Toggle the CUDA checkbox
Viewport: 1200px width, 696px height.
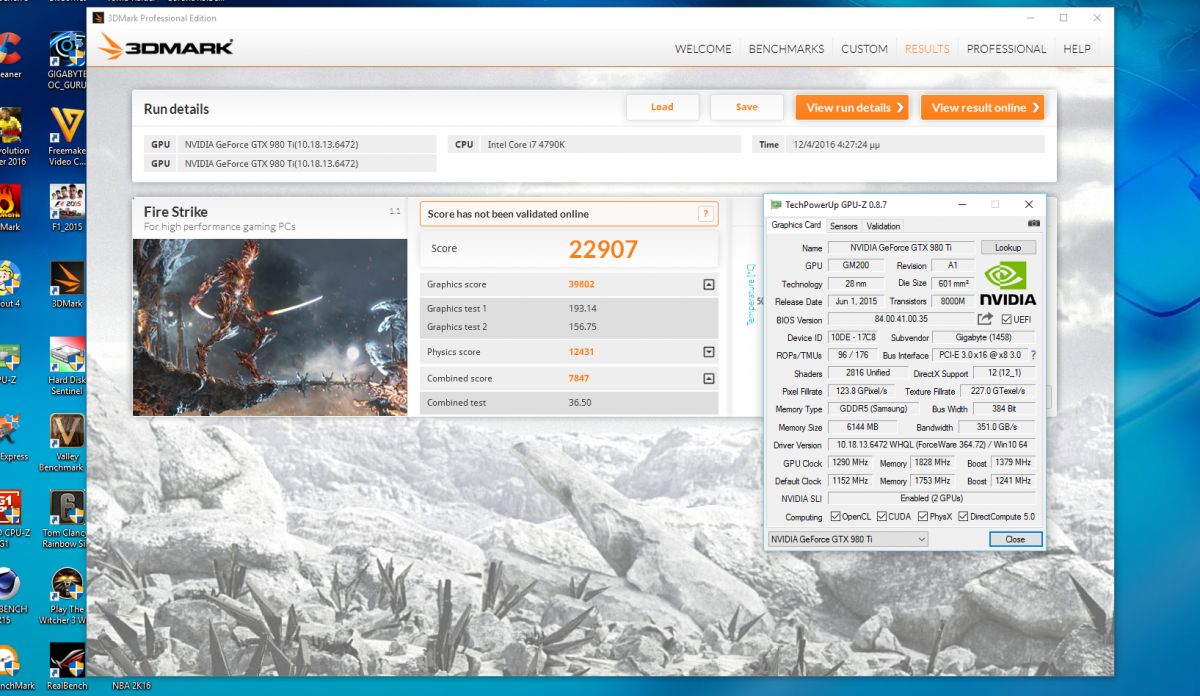[x=881, y=517]
